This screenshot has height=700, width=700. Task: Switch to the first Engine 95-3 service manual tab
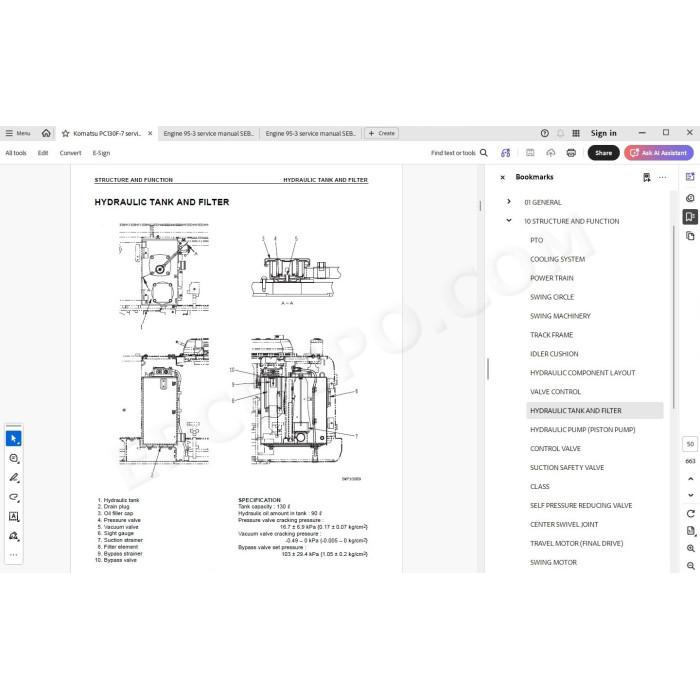[x=208, y=133]
